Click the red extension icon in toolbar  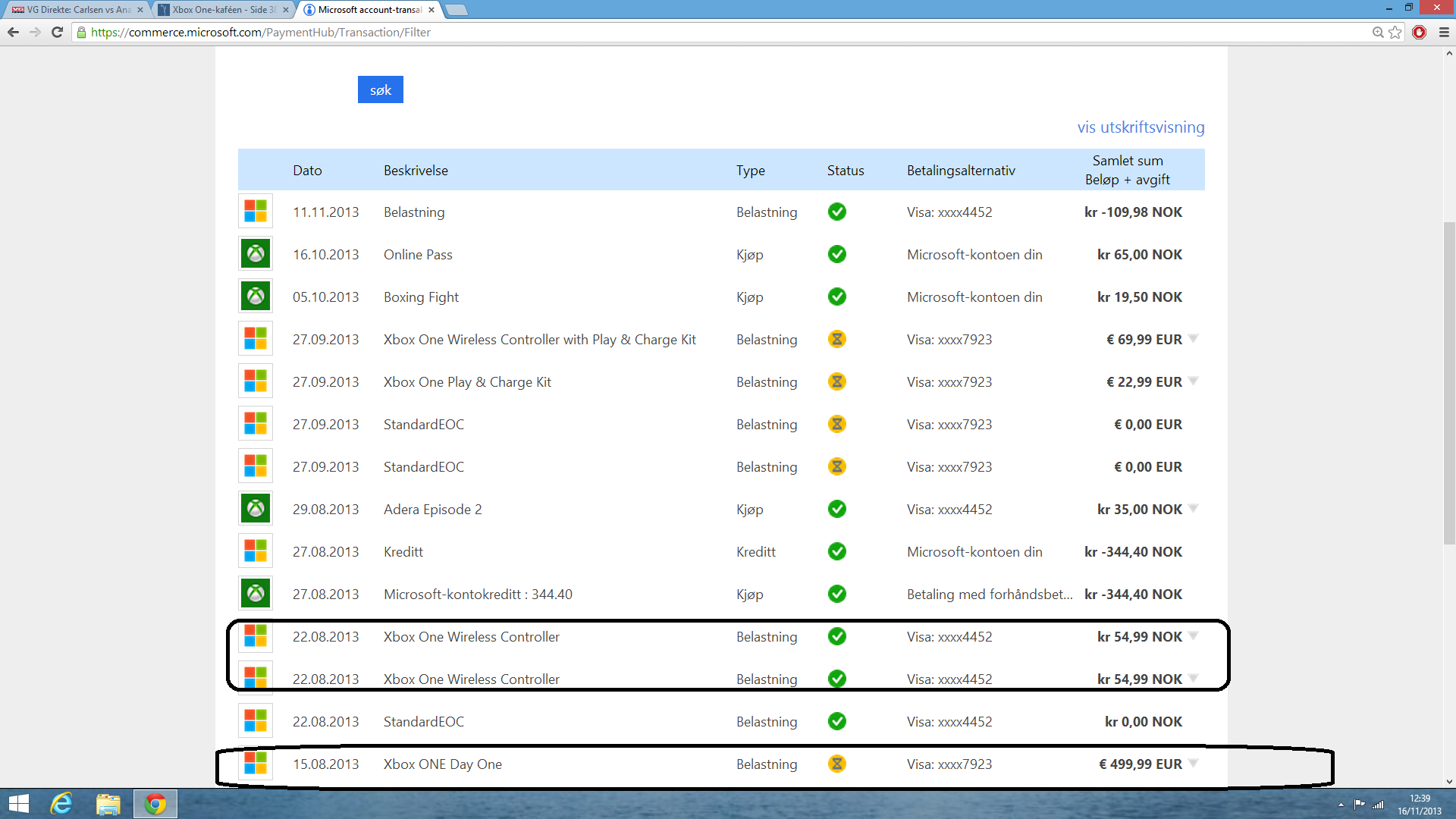click(x=1420, y=32)
